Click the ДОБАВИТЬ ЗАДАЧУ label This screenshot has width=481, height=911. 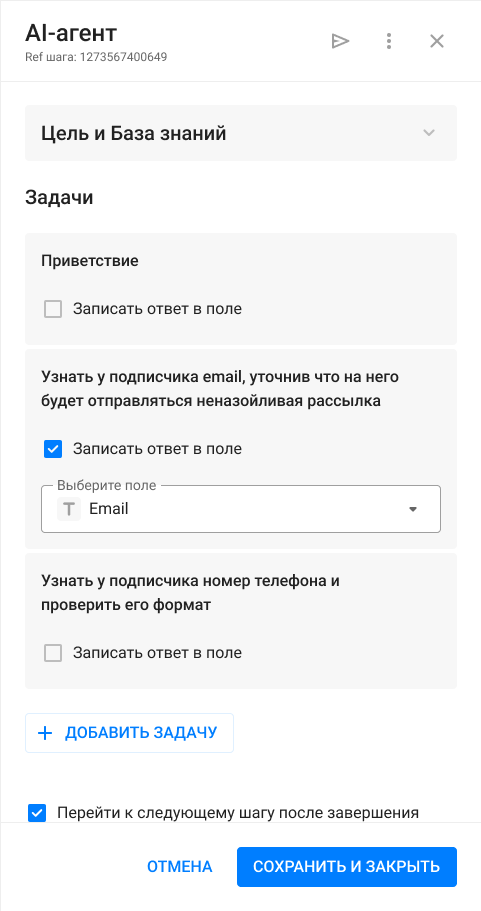point(141,733)
